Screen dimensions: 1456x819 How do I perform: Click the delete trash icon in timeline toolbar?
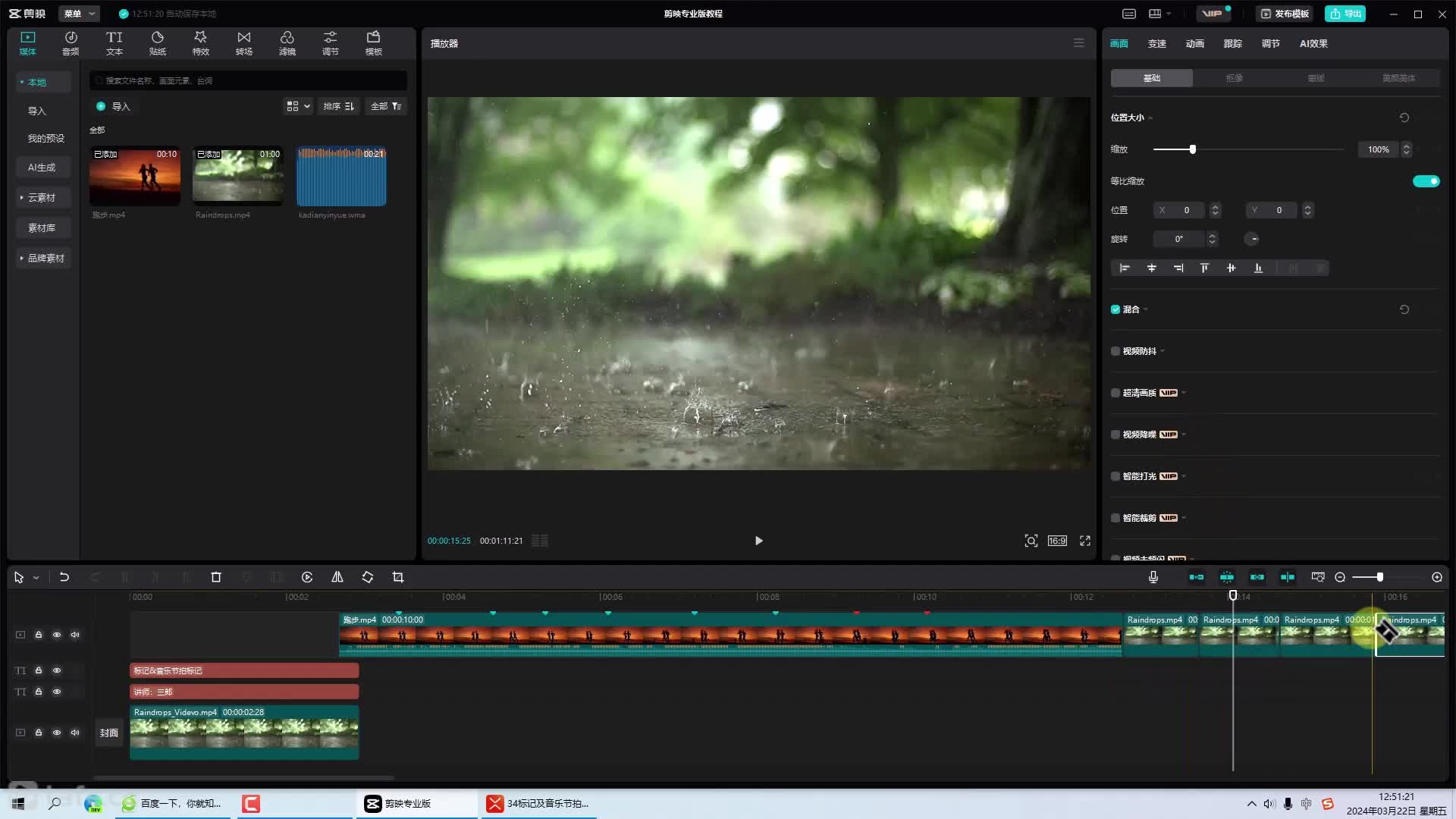(x=216, y=577)
